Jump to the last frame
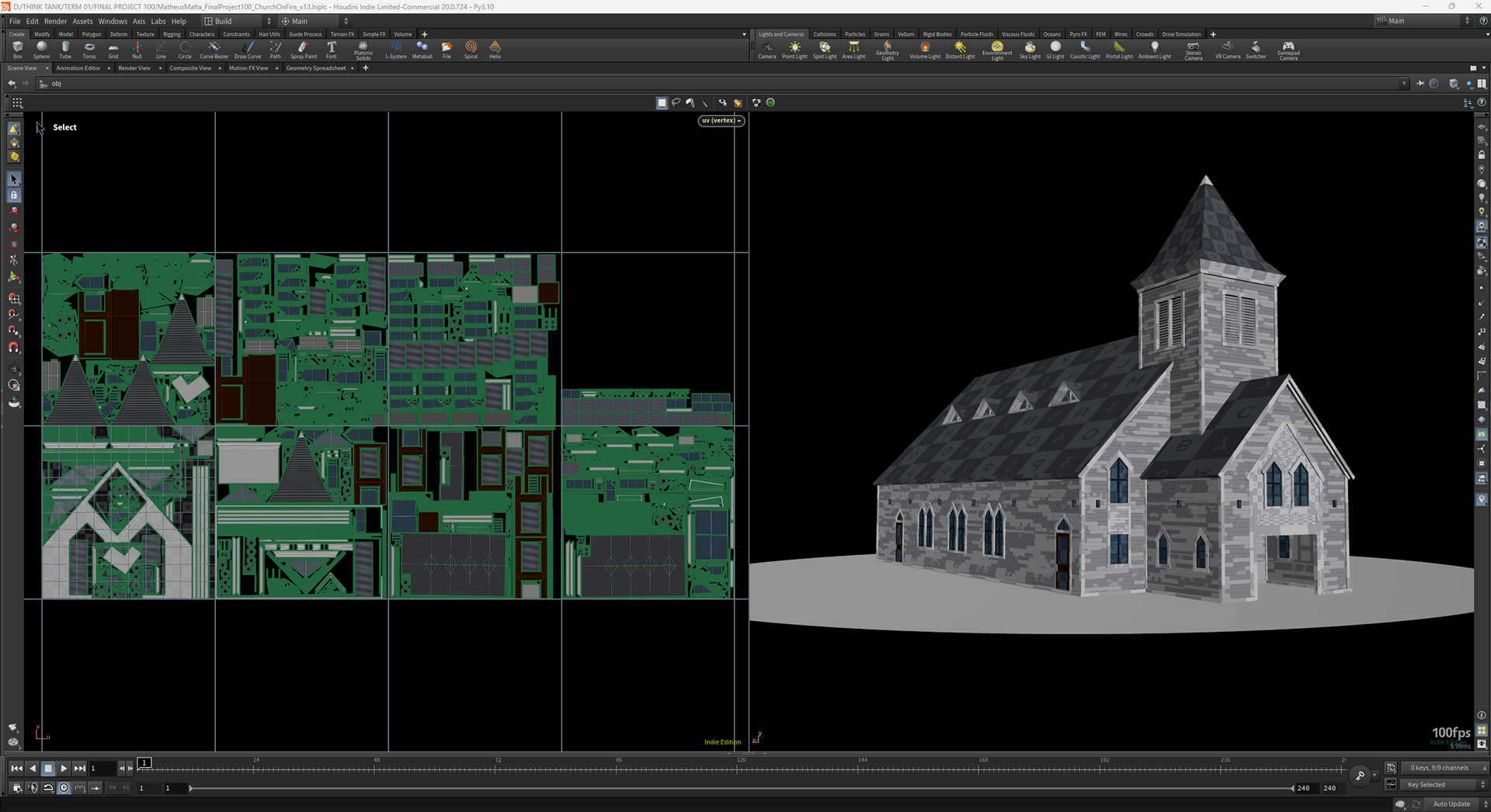1491x812 pixels. (79, 769)
